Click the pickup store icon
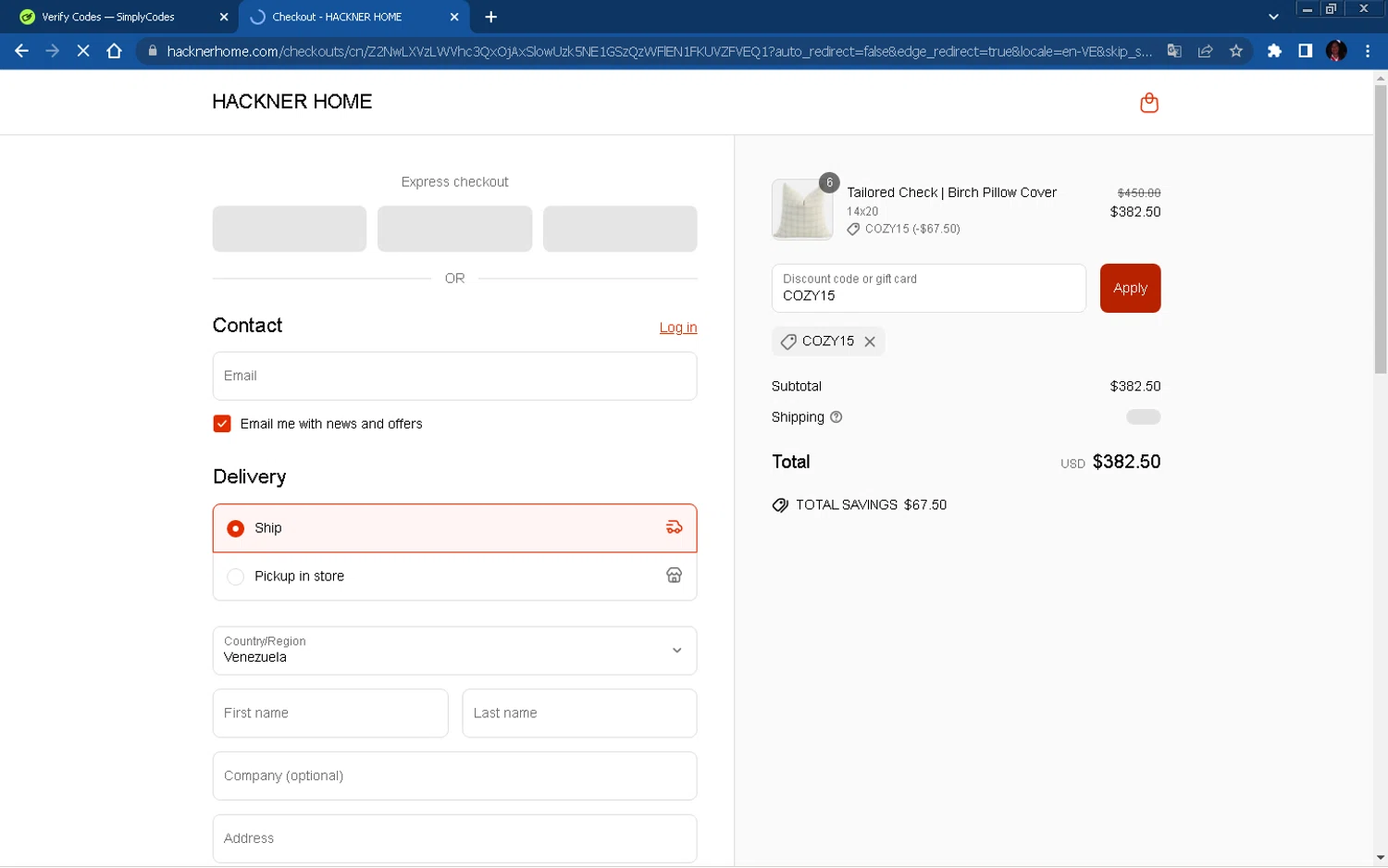The height and width of the screenshot is (868, 1388). click(x=674, y=576)
